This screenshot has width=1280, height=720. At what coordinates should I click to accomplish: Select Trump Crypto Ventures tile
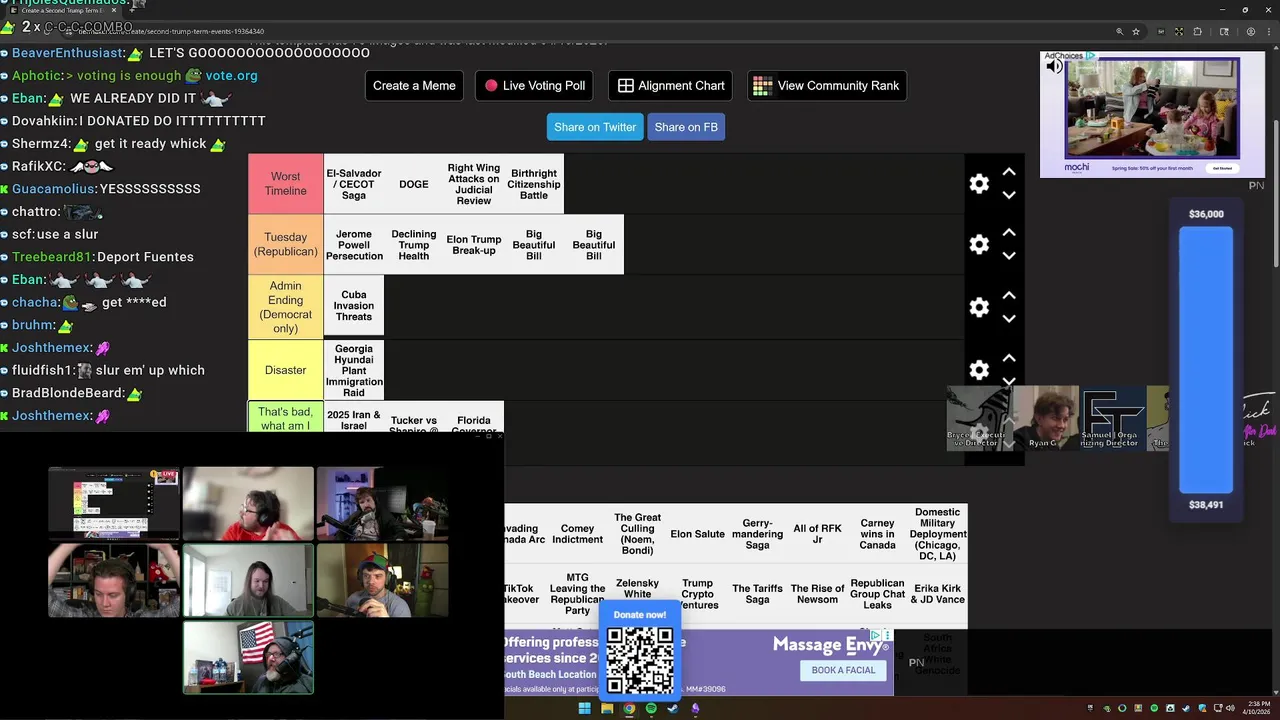tap(697, 594)
